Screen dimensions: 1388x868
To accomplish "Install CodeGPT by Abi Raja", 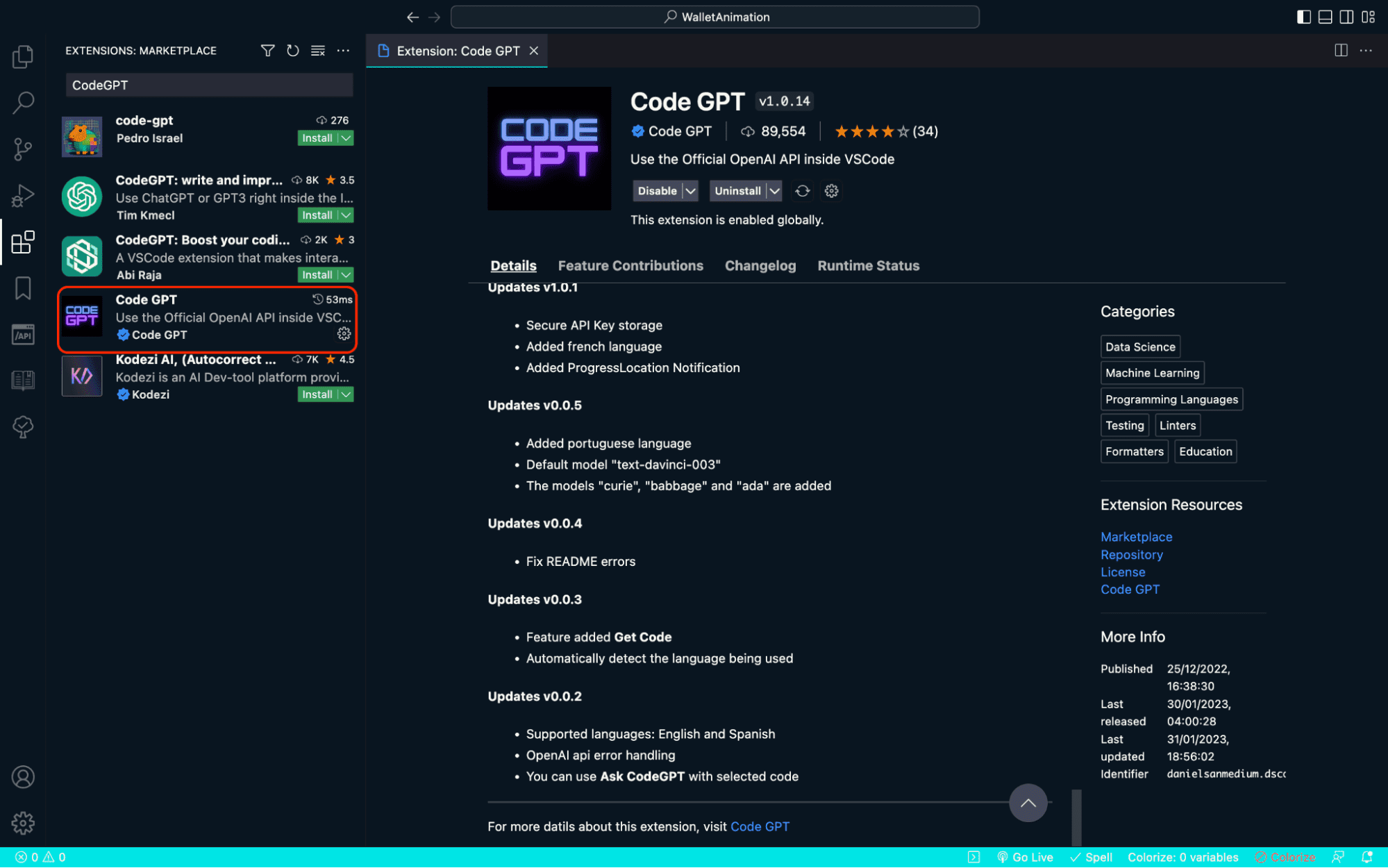I will point(317,275).
